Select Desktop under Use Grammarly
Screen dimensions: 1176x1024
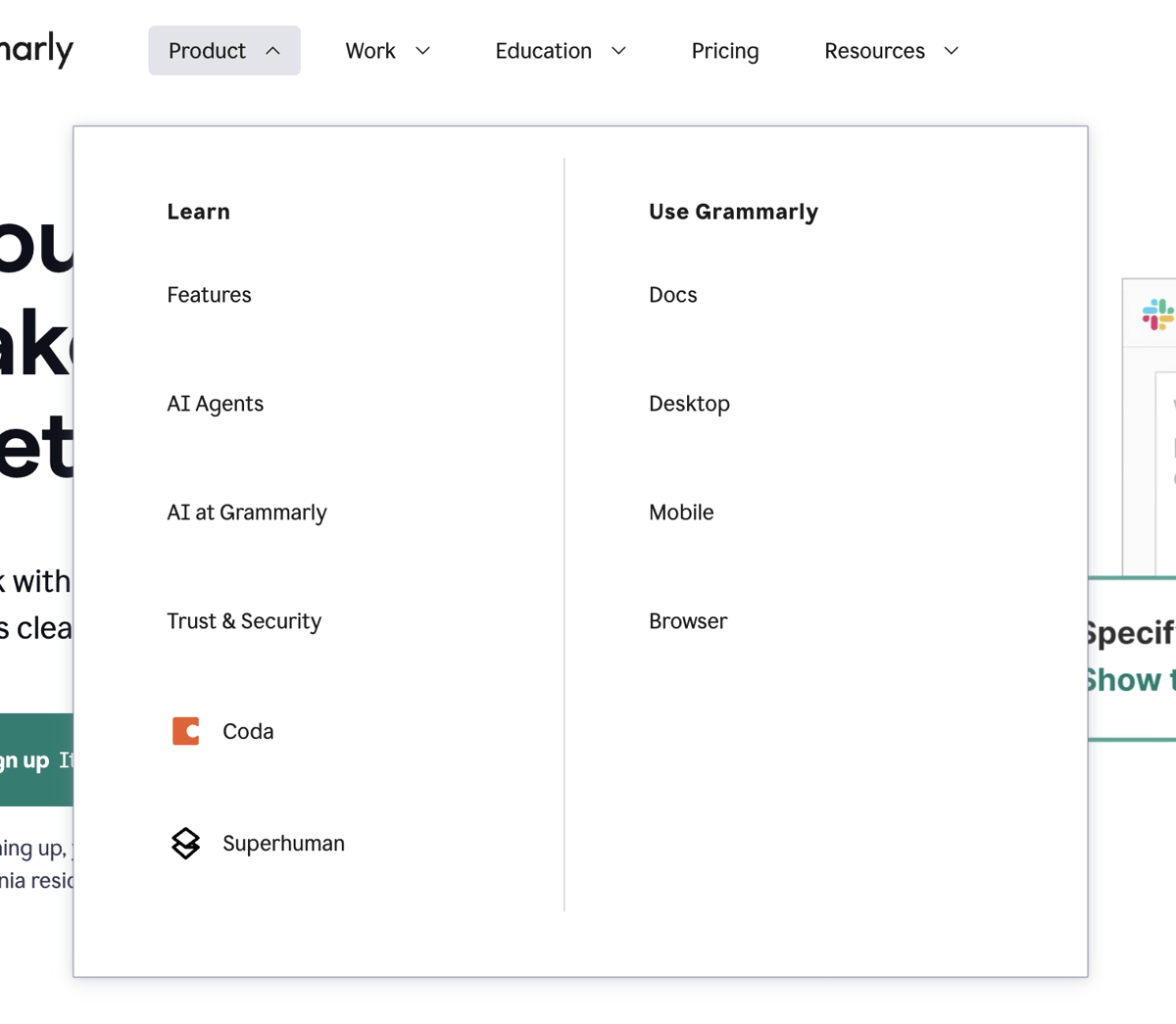click(x=689, y=403)
